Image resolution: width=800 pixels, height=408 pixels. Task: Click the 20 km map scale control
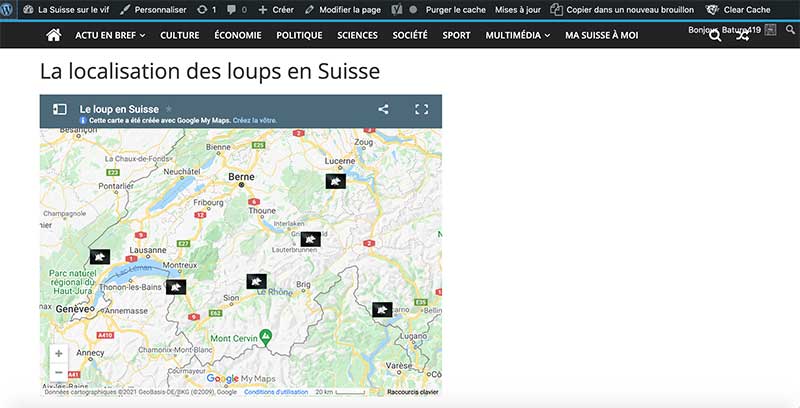tap(340, 392)
